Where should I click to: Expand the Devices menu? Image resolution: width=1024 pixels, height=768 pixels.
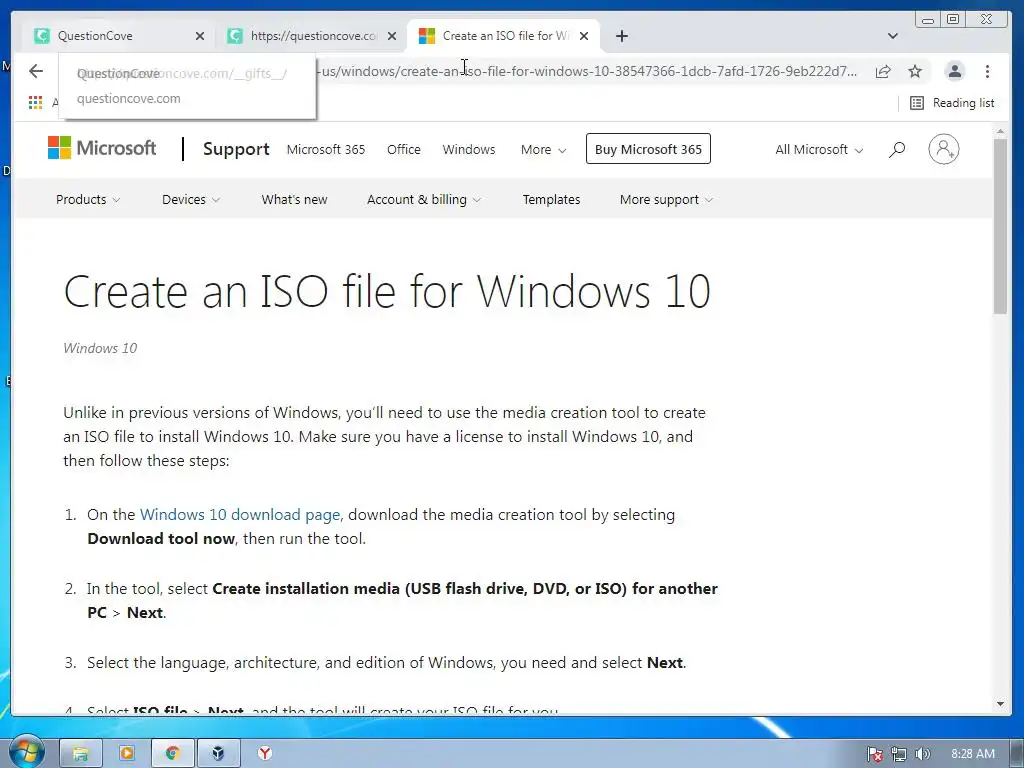pos(191,199)
